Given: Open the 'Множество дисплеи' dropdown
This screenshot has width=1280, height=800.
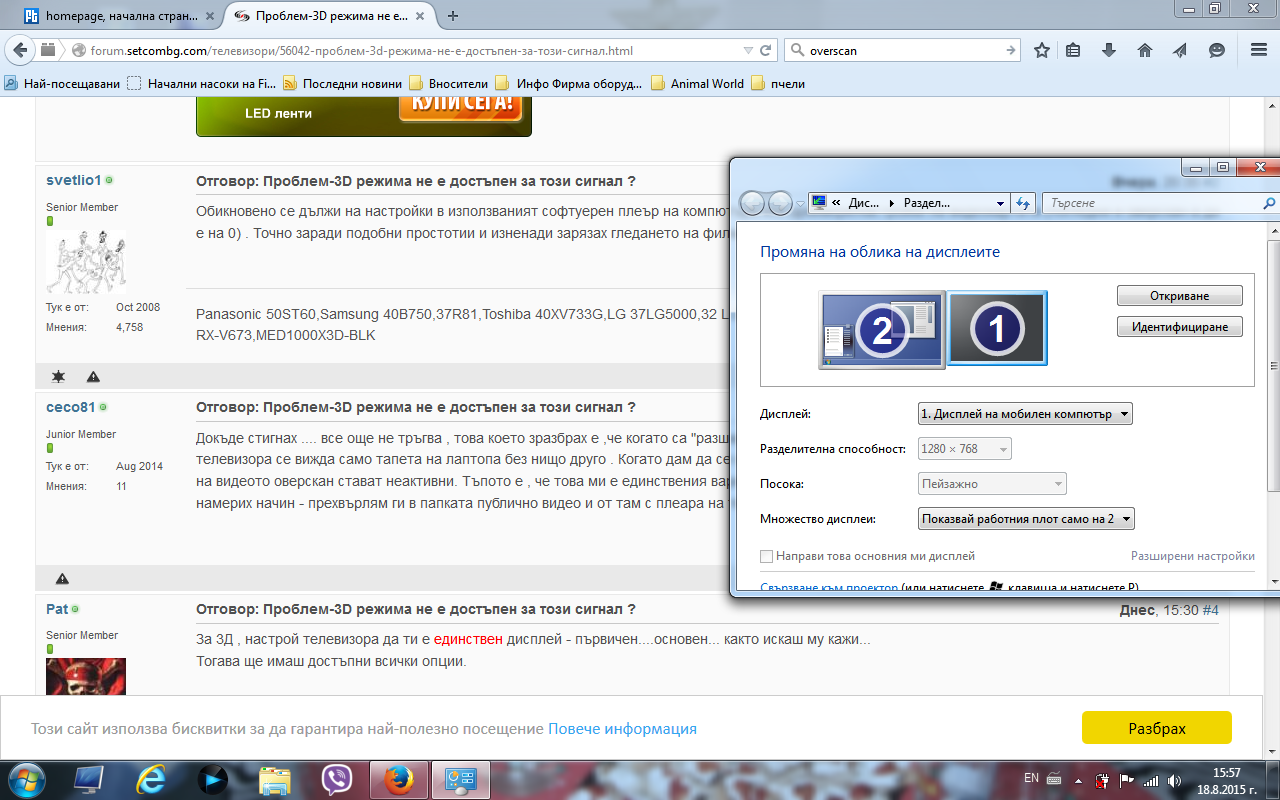Looking at the screenshot, I should tap(1025, 519).
